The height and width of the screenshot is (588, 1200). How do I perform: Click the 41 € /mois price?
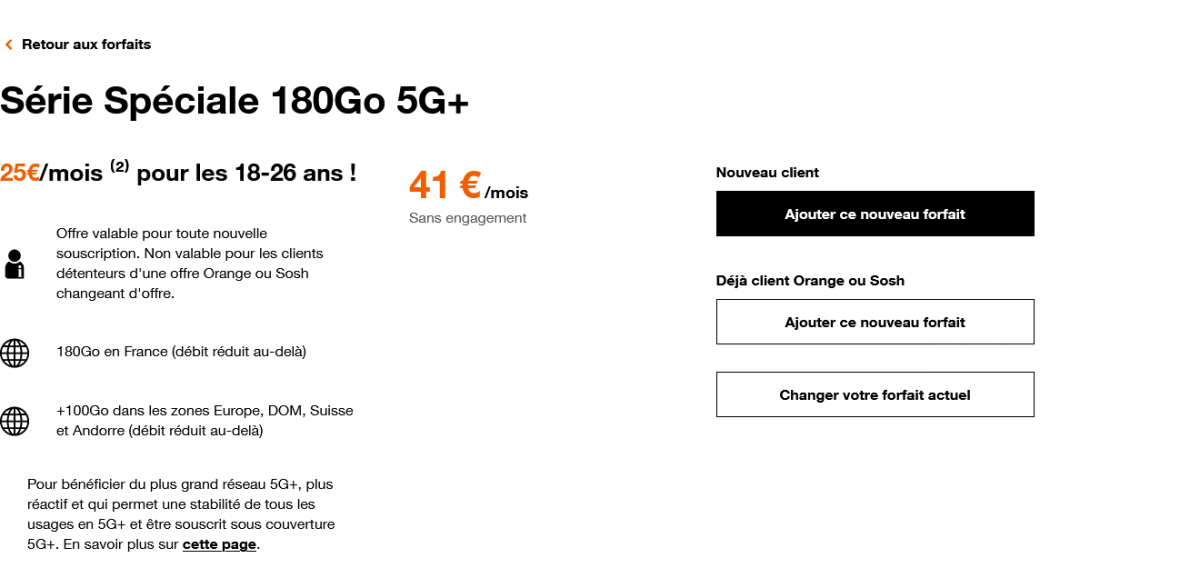click(467, 186)
